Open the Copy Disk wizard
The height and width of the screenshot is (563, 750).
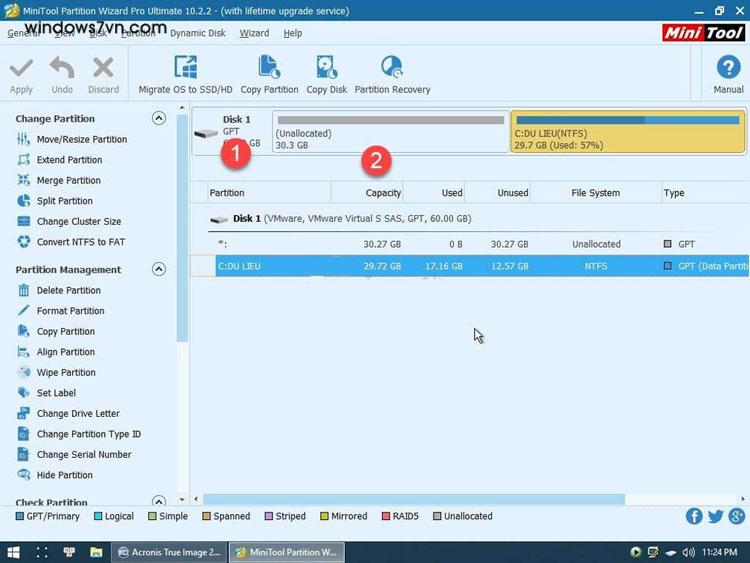[327, 74]
